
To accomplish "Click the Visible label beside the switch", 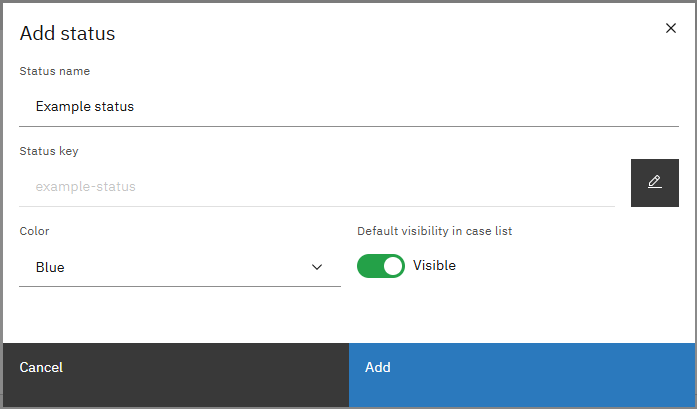I will point(434,266).
